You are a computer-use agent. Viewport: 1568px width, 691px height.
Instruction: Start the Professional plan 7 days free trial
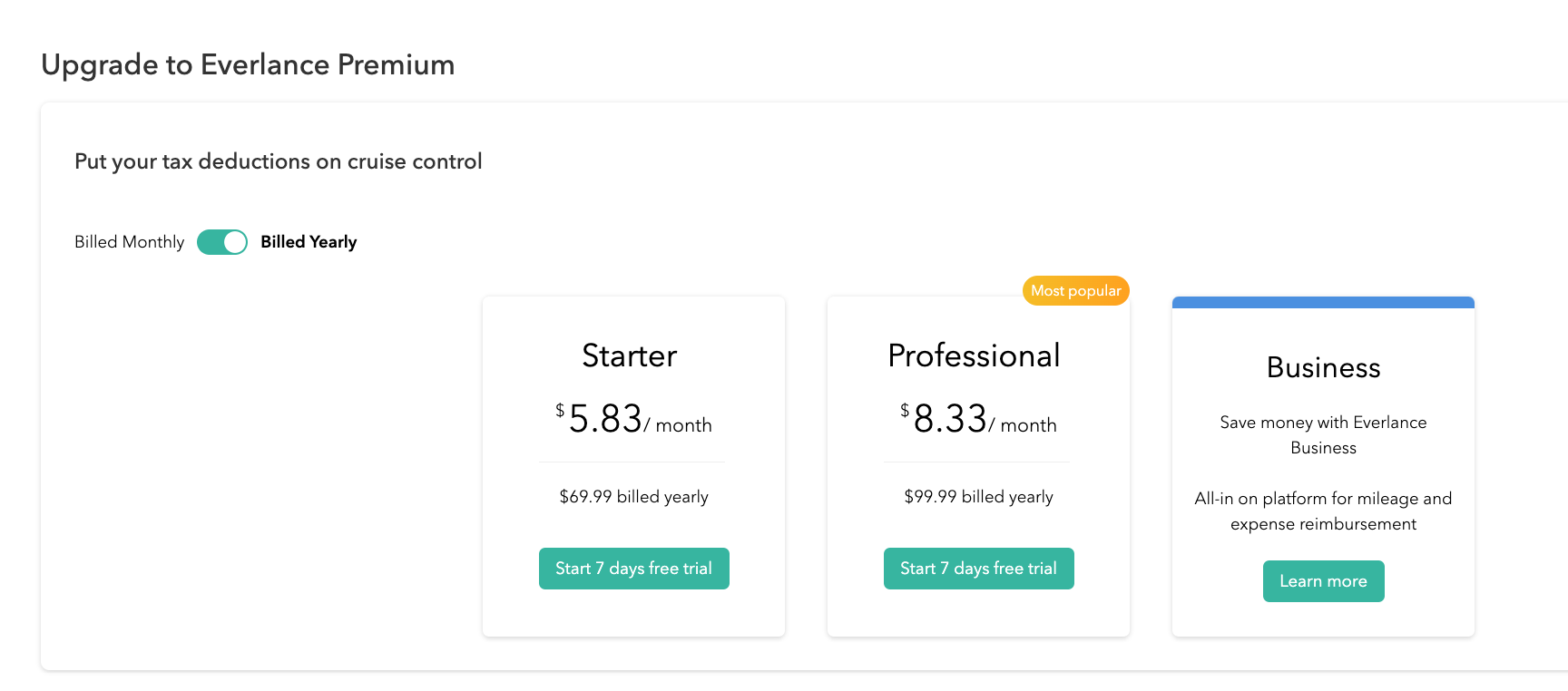coord(978,569)
